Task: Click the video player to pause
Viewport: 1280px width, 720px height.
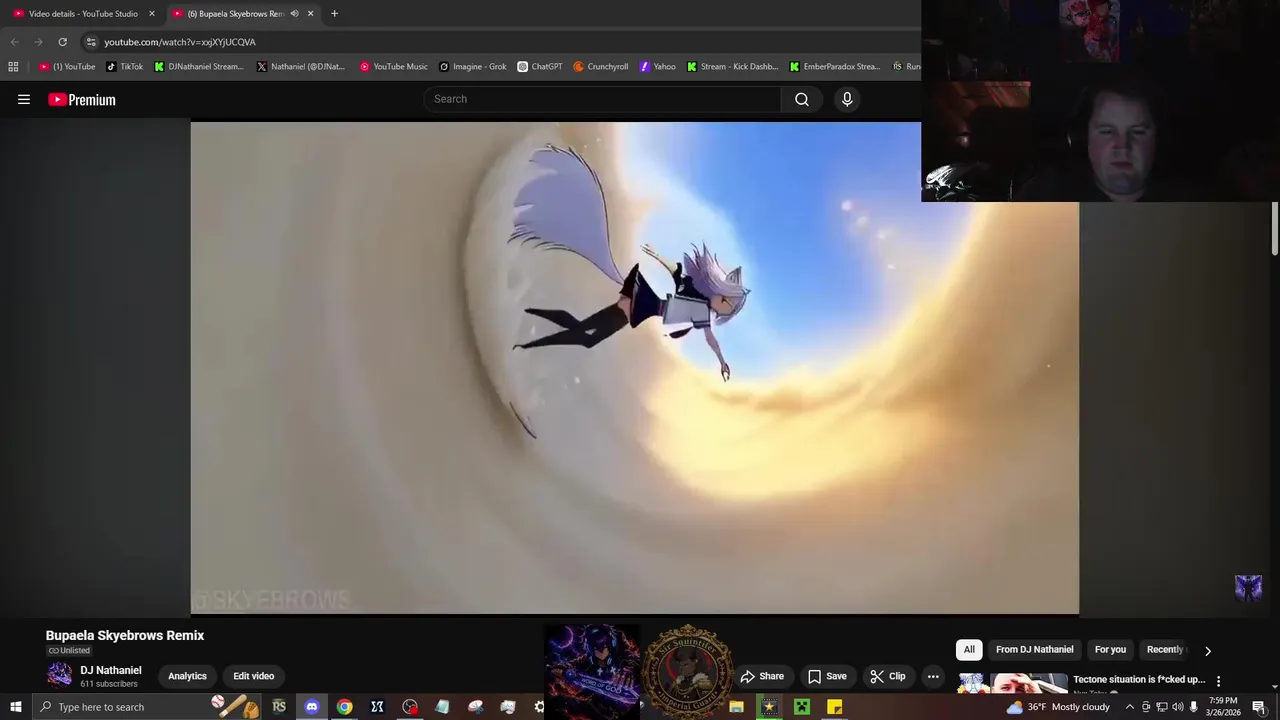Action: point(634,368)
